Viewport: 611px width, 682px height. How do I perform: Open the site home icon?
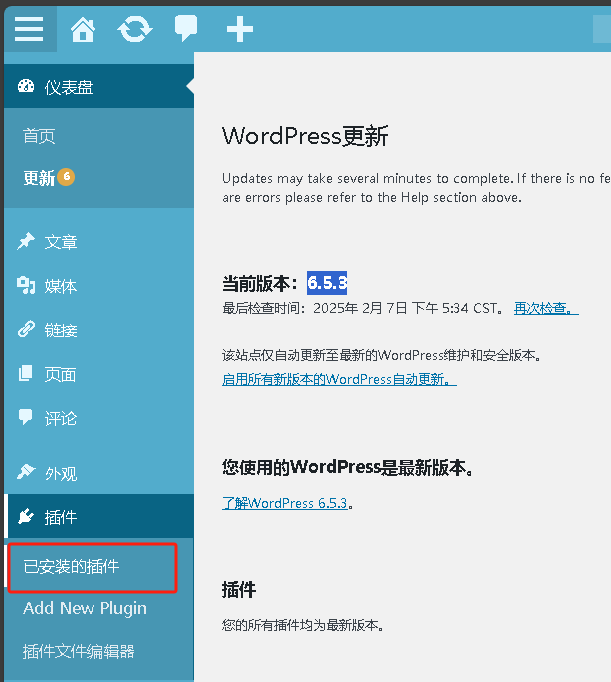pos(83,29)
